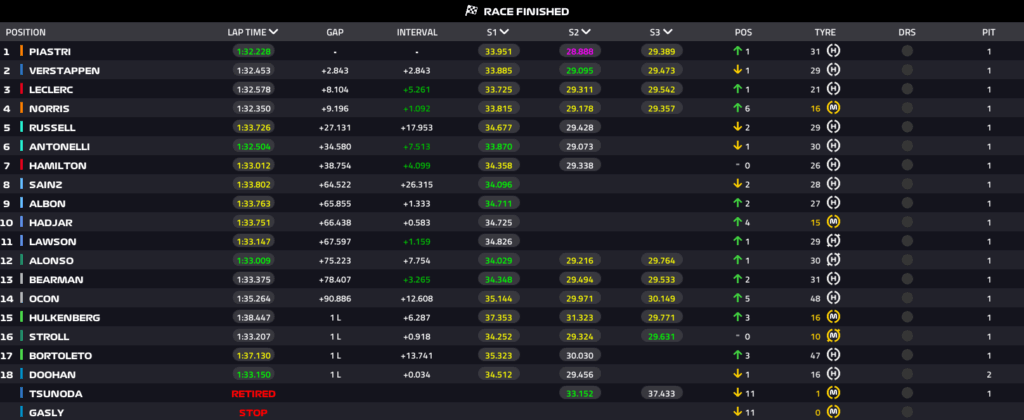Screen dimensions: 1024x420
Task: Open the Lap Time column dropdown
Action: coord(273,32)
